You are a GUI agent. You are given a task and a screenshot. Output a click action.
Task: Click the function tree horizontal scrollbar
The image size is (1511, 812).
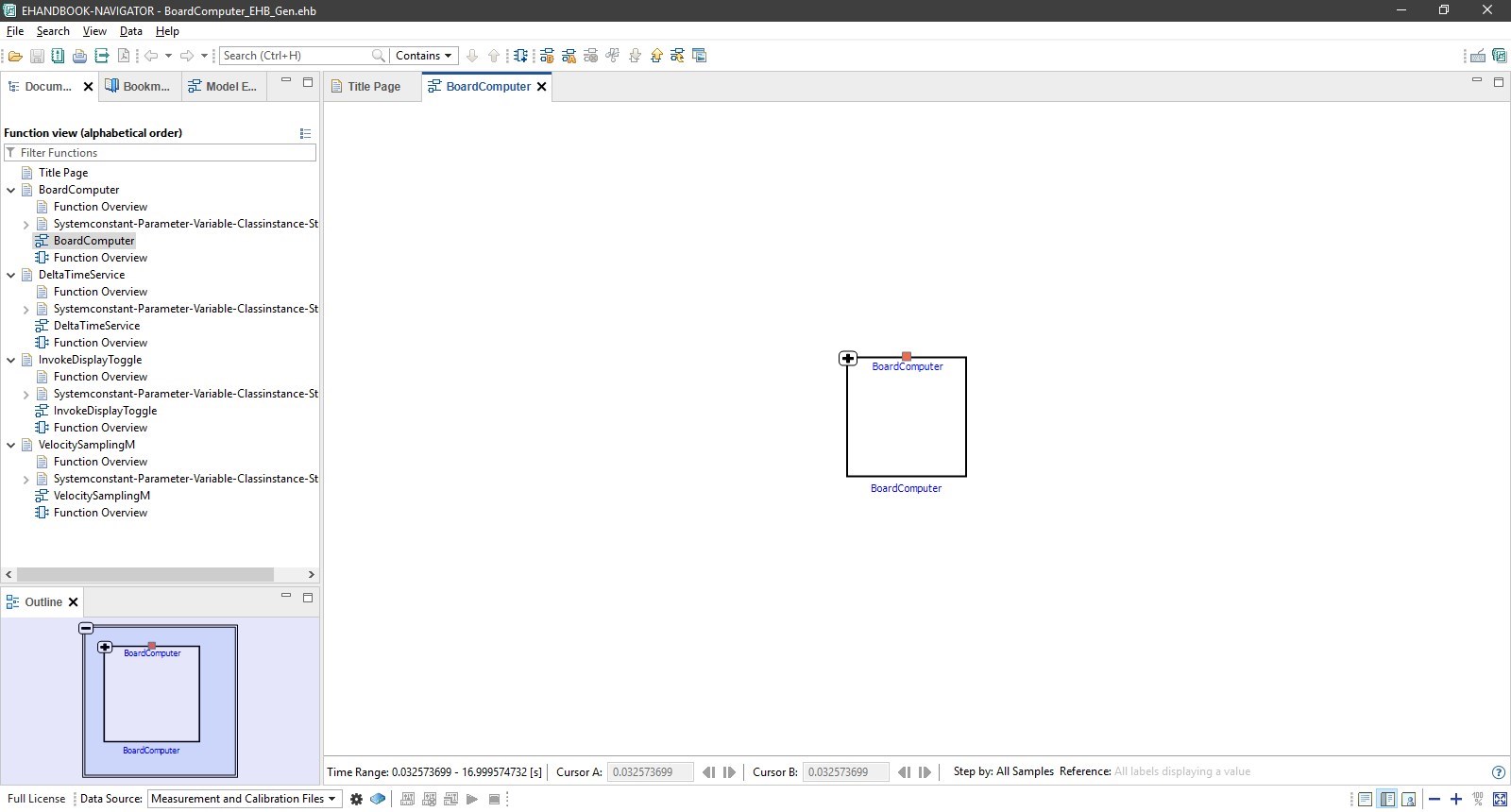145,574
